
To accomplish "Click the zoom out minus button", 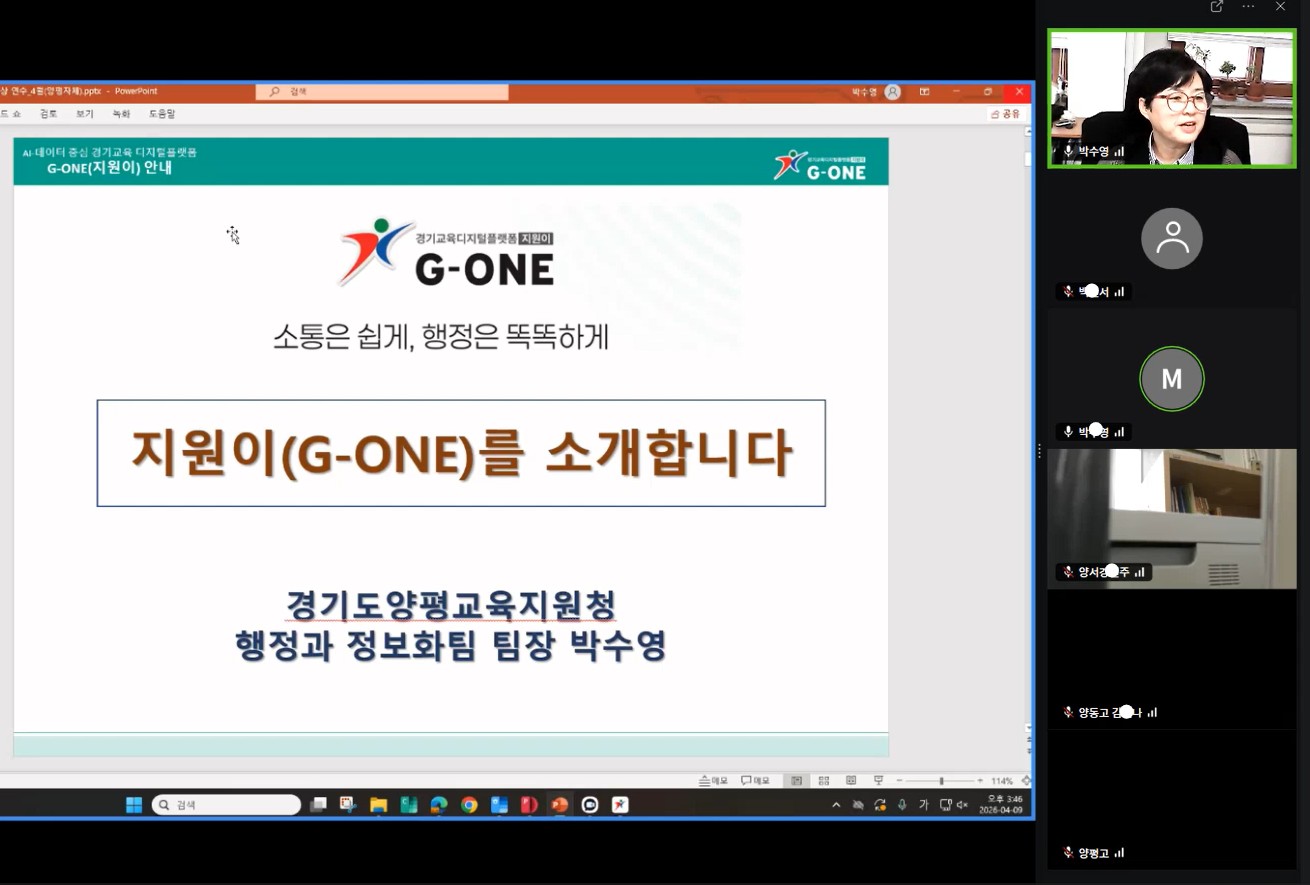I will pyautogui.click(x=899, y=780).
